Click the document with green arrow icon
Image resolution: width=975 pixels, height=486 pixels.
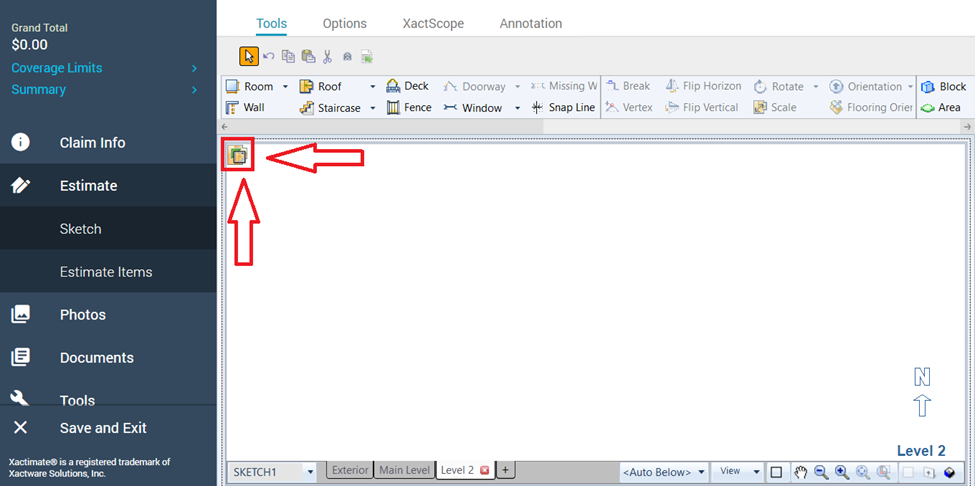(367, 57)
